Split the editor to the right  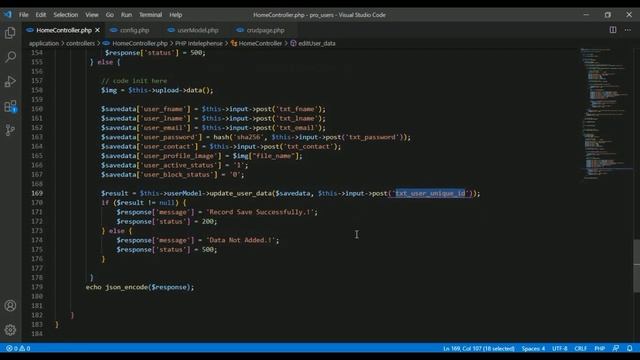point(613,30)
